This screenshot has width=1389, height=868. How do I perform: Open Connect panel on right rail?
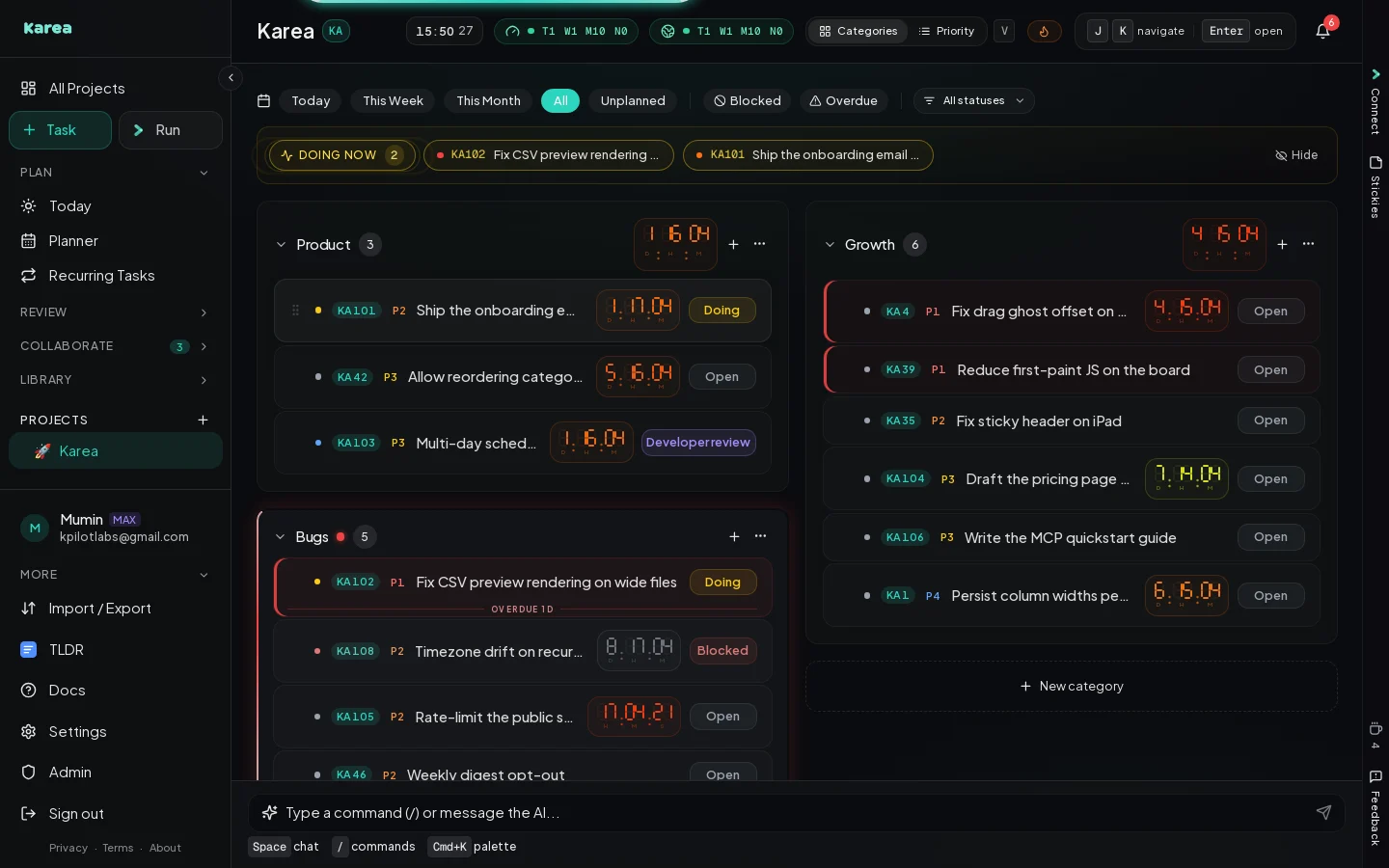click(x=1375, y=101)
